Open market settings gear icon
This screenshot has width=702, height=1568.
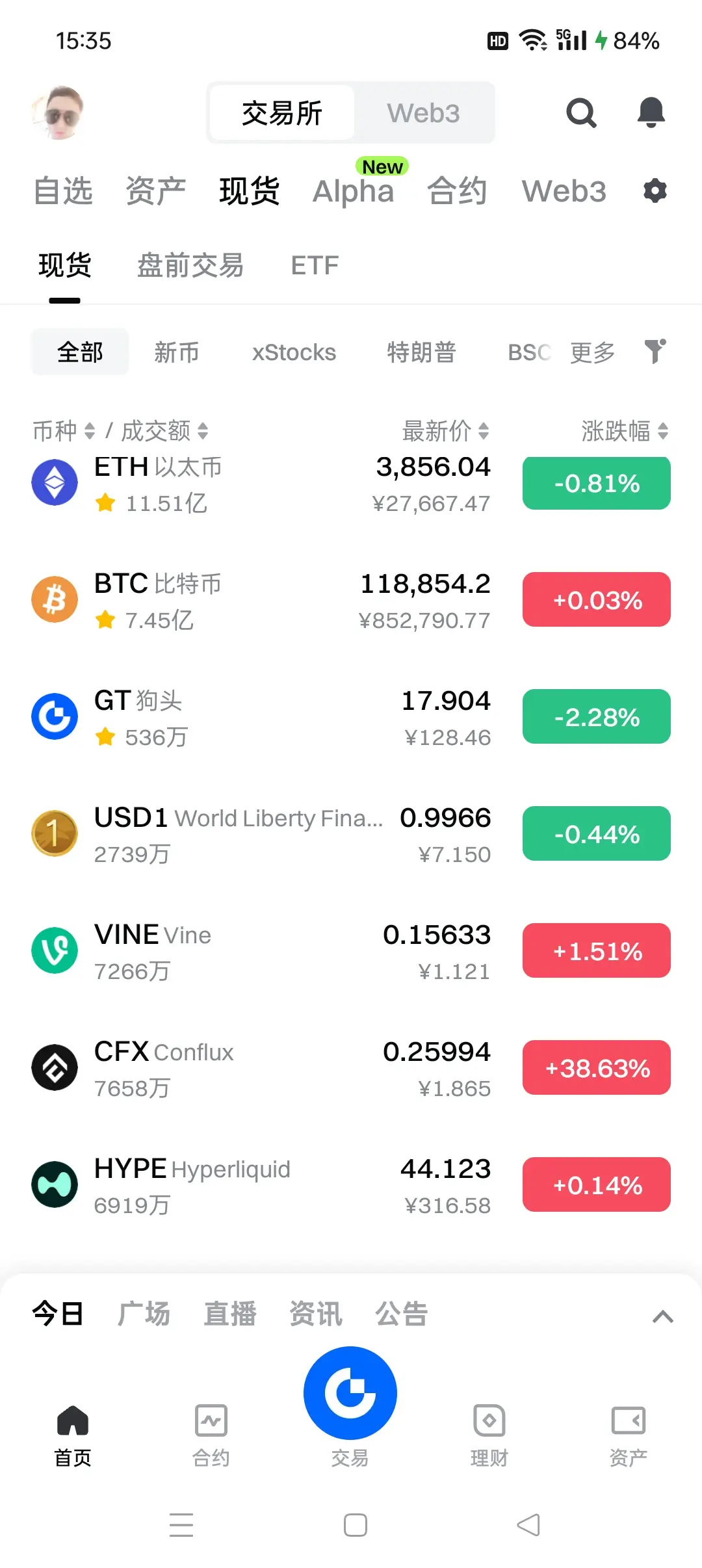click(x=655, y=191)
